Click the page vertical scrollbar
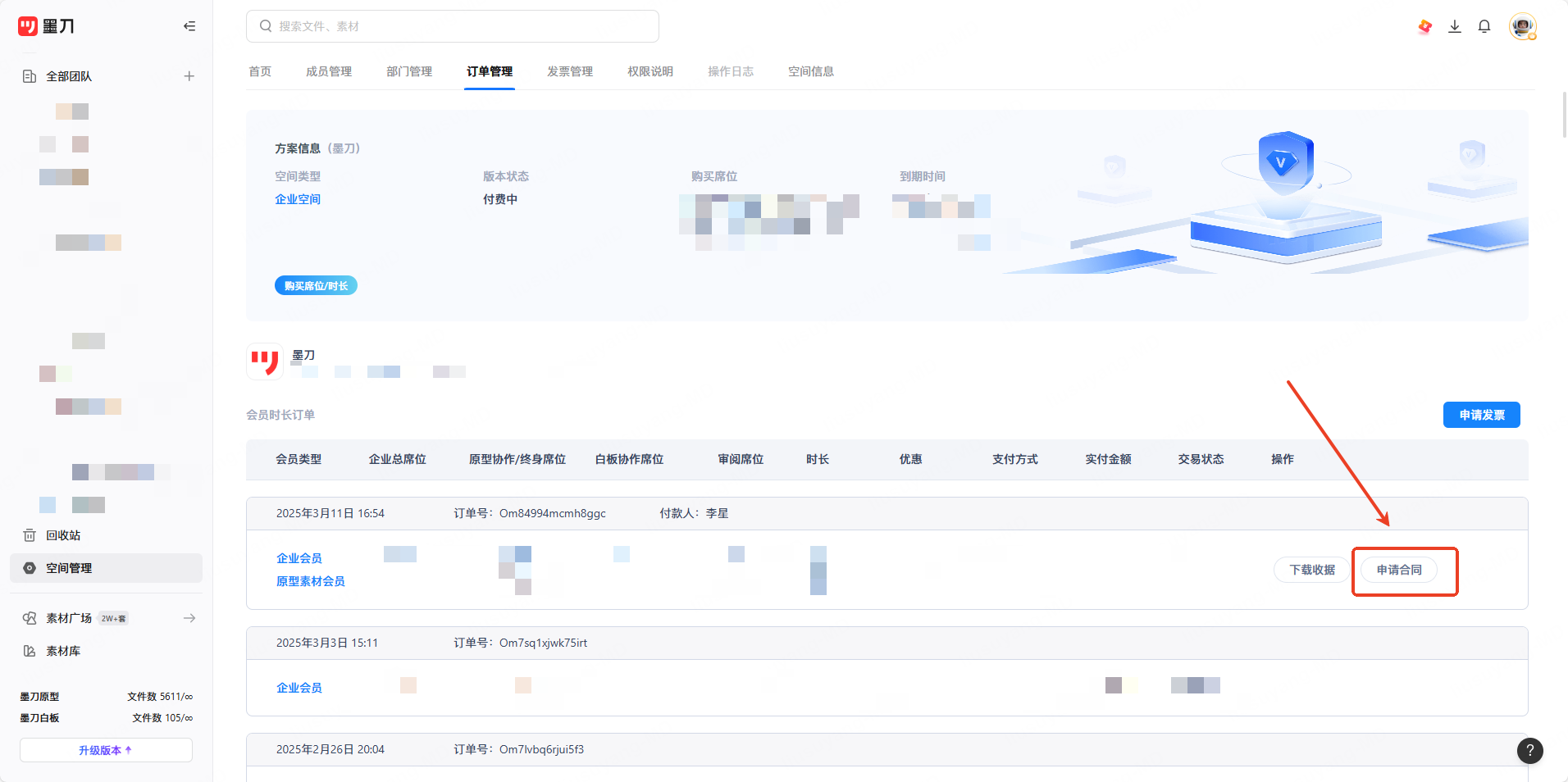Image resolution: width=1568 pixels, height=782 pixels. pos(1564,115)
